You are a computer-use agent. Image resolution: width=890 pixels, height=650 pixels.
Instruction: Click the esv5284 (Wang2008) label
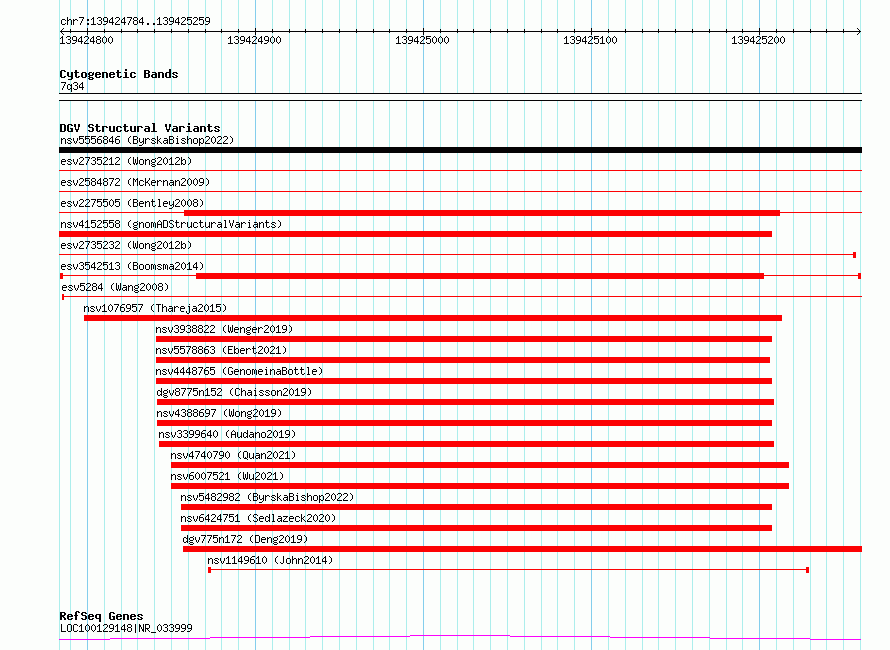115,287
